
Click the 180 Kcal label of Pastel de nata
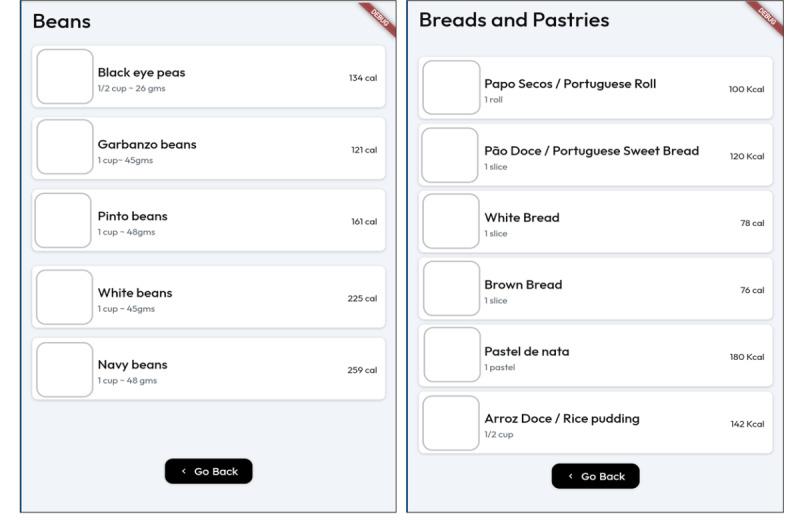pyautogui.click(x=747, y=357)
